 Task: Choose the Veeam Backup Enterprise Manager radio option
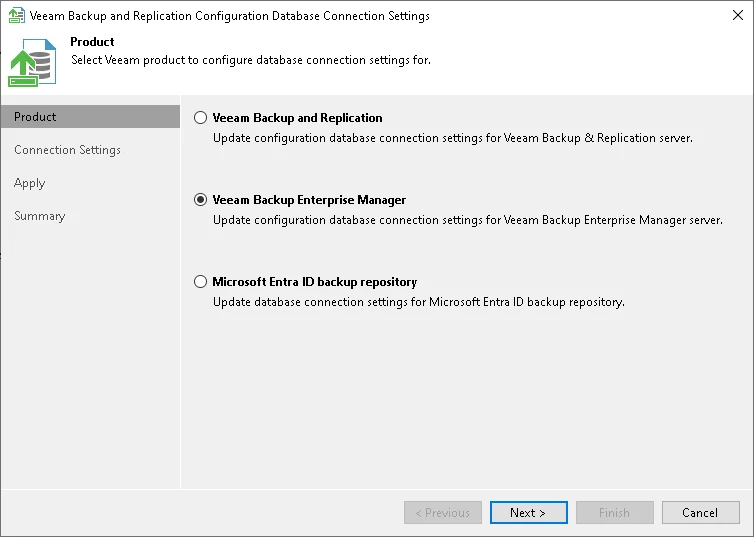click(x=200, y=200)
